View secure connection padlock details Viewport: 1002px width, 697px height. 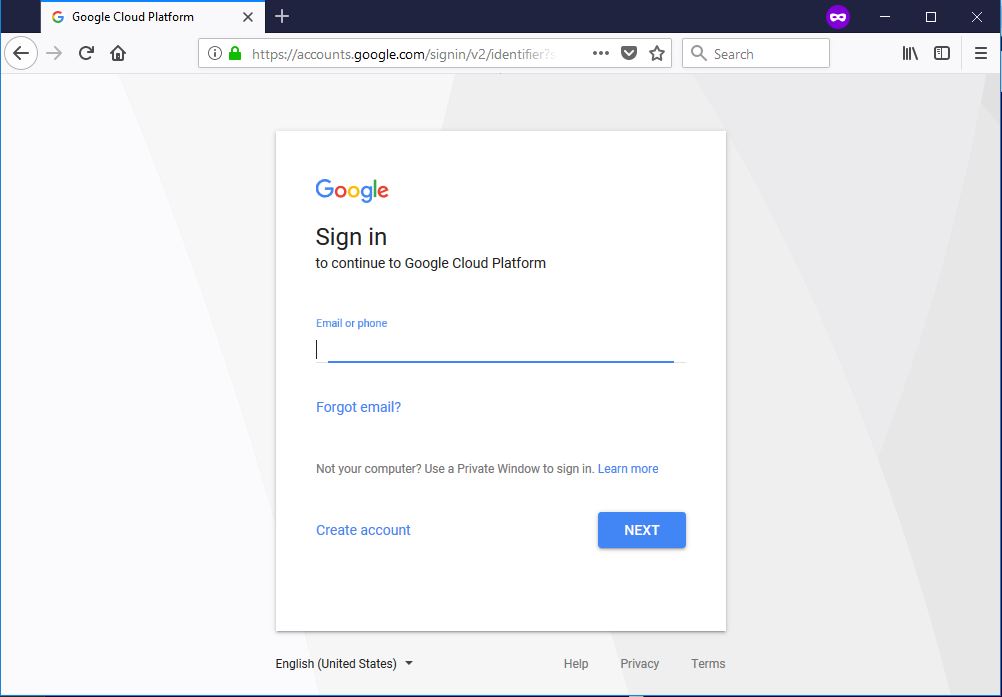point(235,53)
